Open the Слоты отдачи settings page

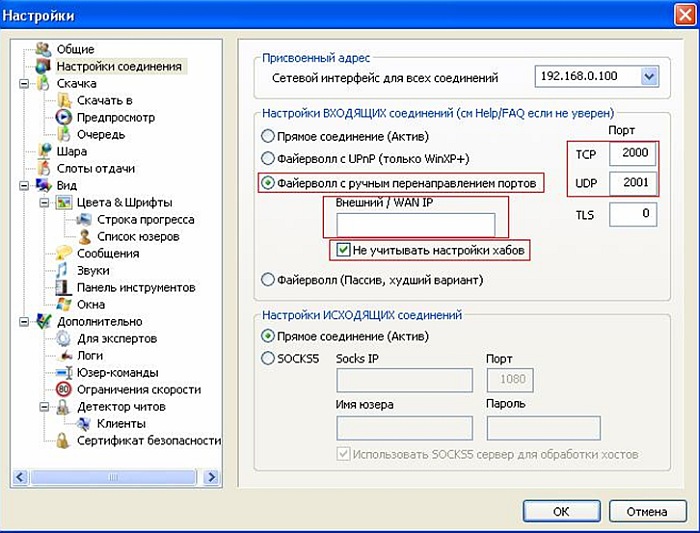(95, 168)
